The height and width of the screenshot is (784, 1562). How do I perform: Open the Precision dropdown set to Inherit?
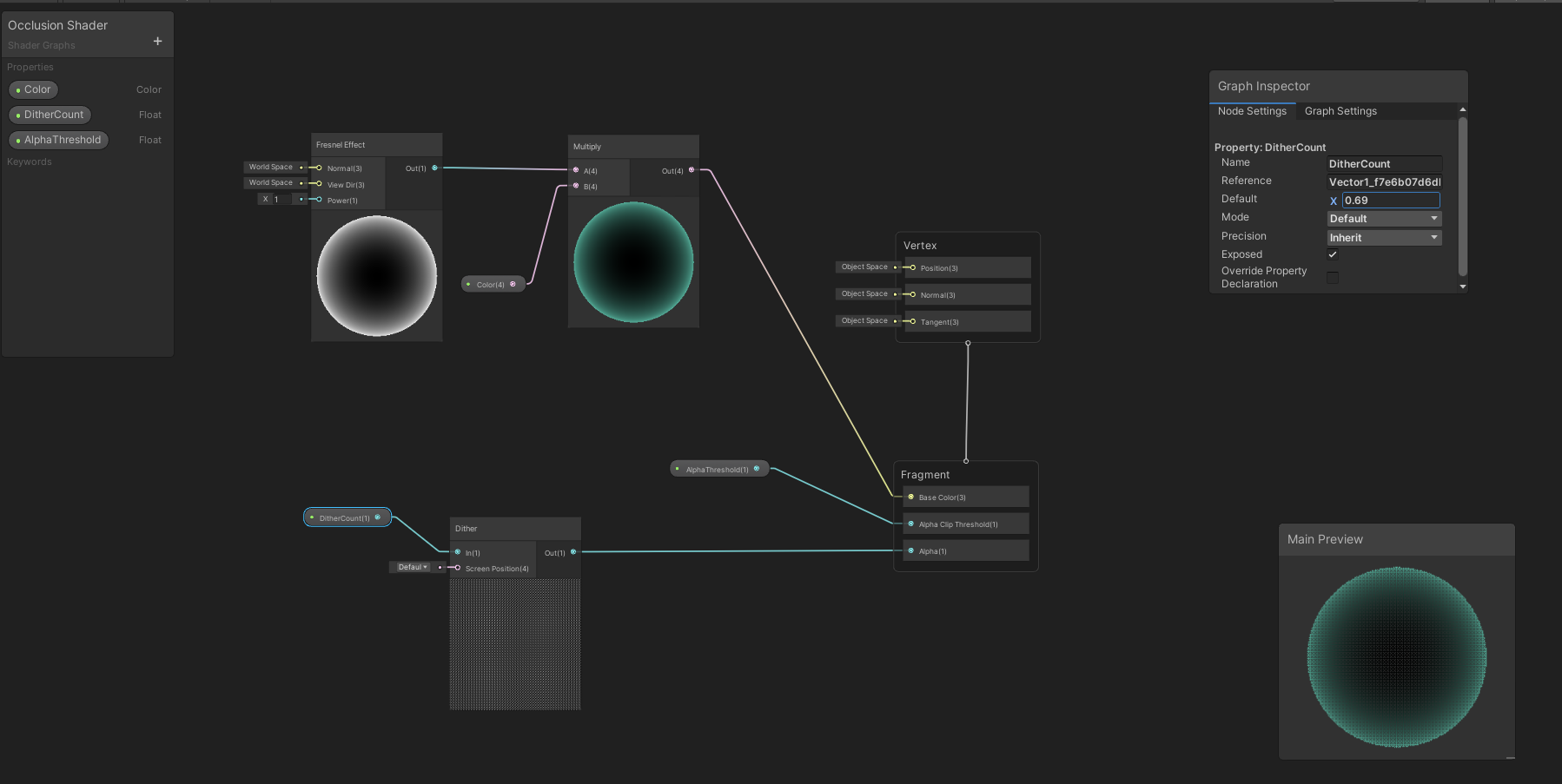pos(1383,237)
